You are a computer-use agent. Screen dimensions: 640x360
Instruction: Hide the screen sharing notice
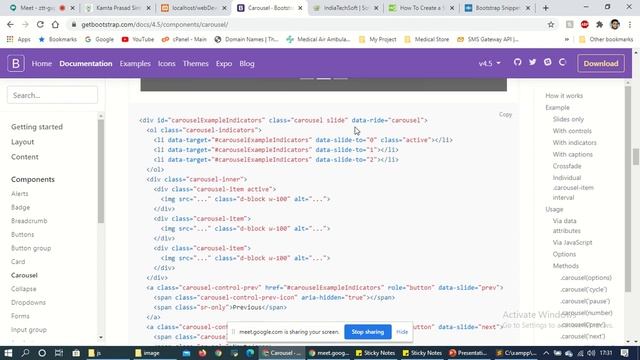click(402, 332)
